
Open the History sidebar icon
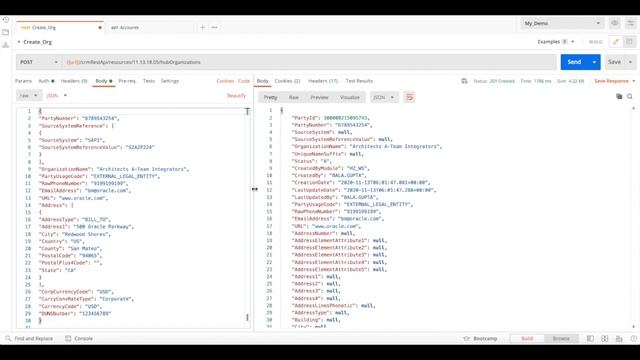pyautogui.click(x=6, y=20)
